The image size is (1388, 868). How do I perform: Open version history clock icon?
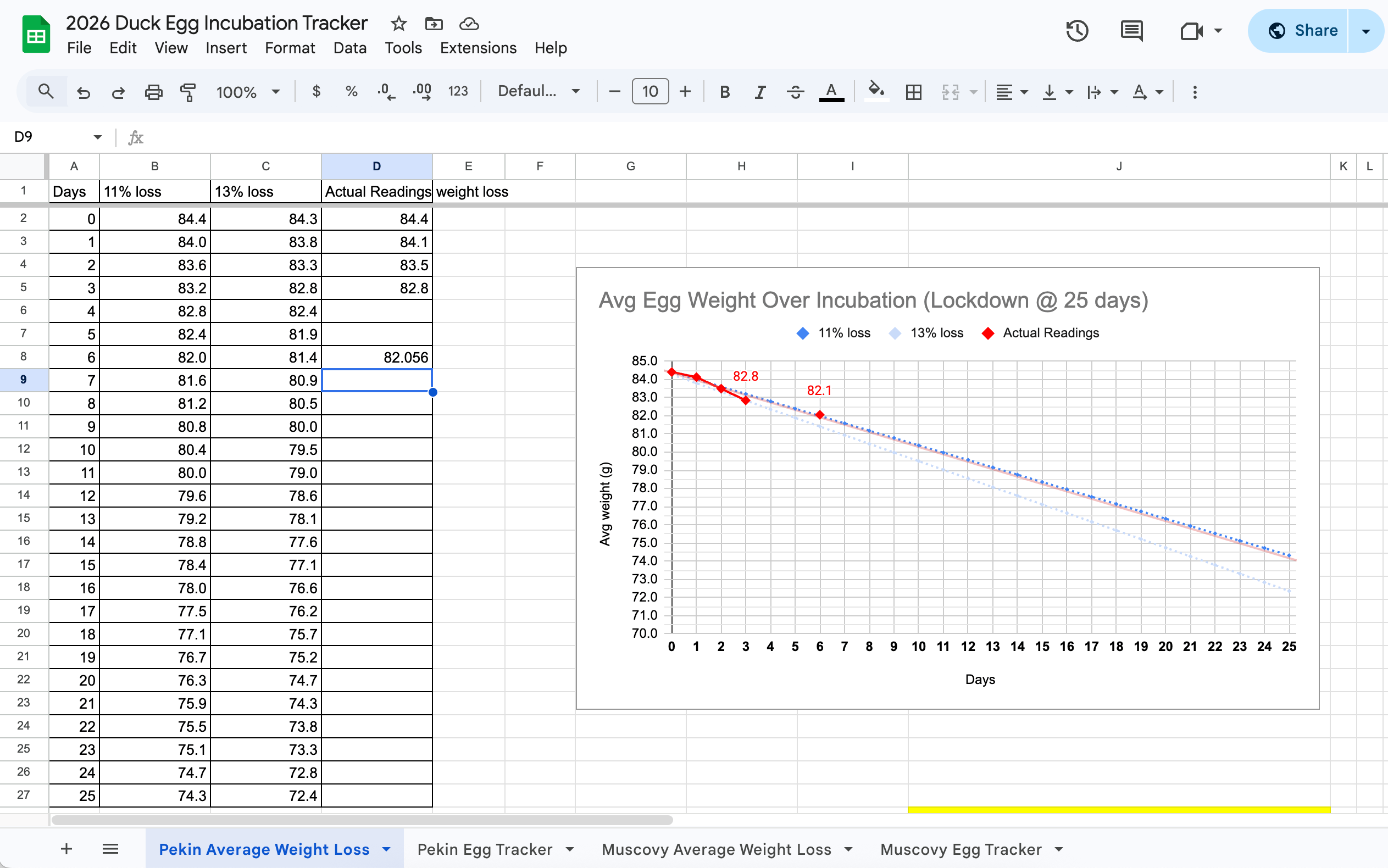coord(1077,30)
